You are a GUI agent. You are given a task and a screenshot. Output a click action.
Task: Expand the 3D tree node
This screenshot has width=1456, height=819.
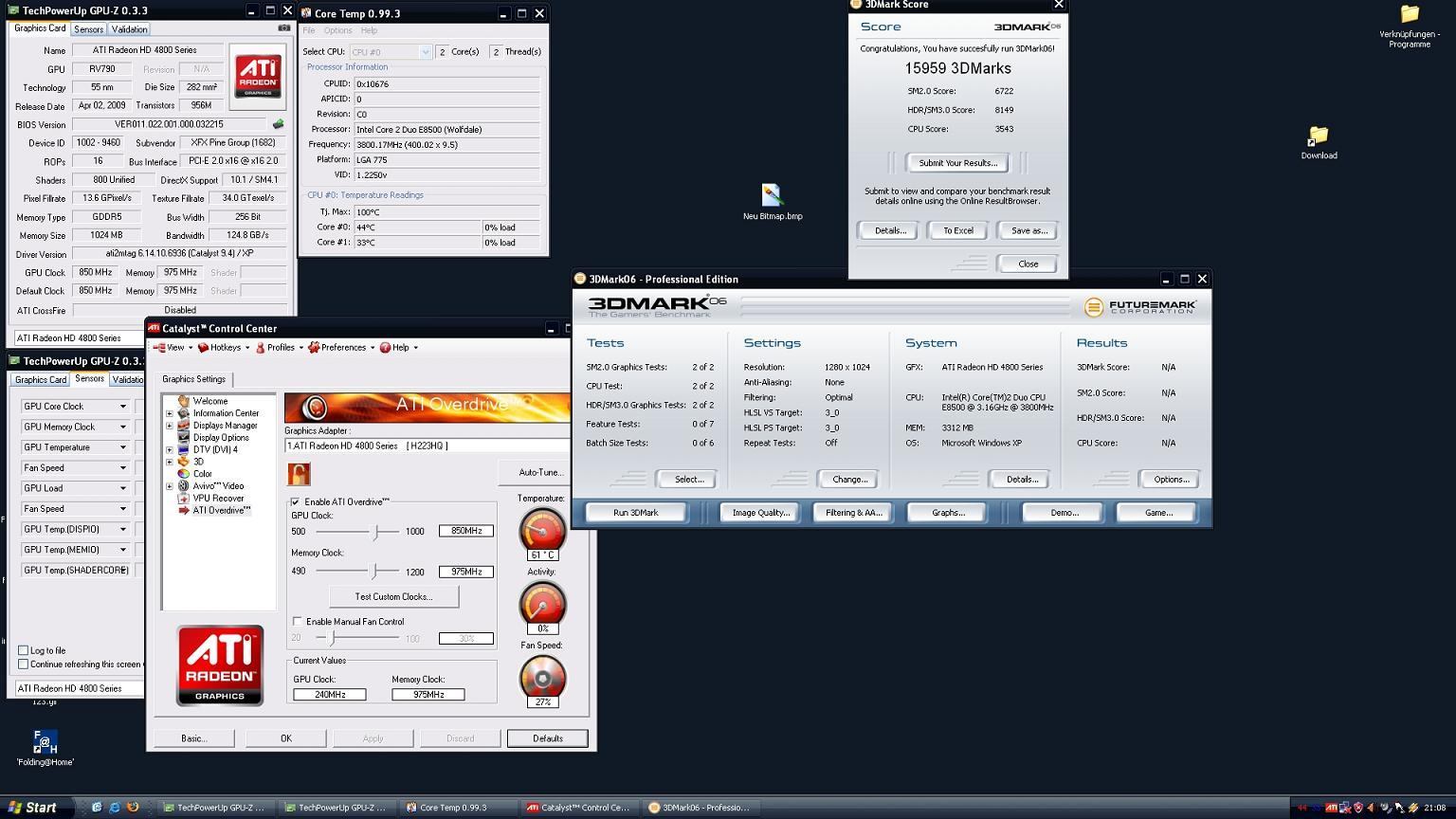(x=170, y=462)
